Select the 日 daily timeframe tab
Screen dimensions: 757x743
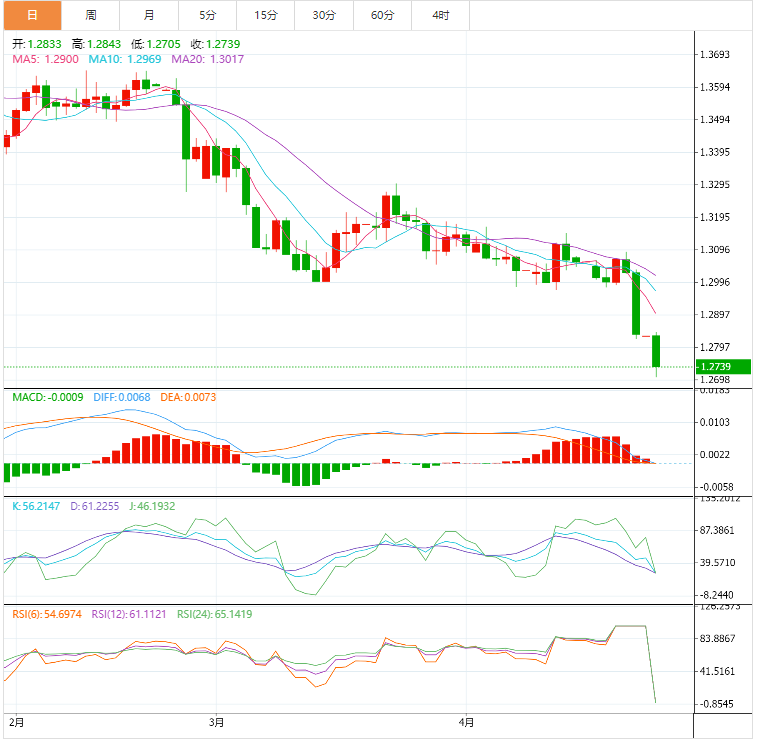[x=32, y=15]
